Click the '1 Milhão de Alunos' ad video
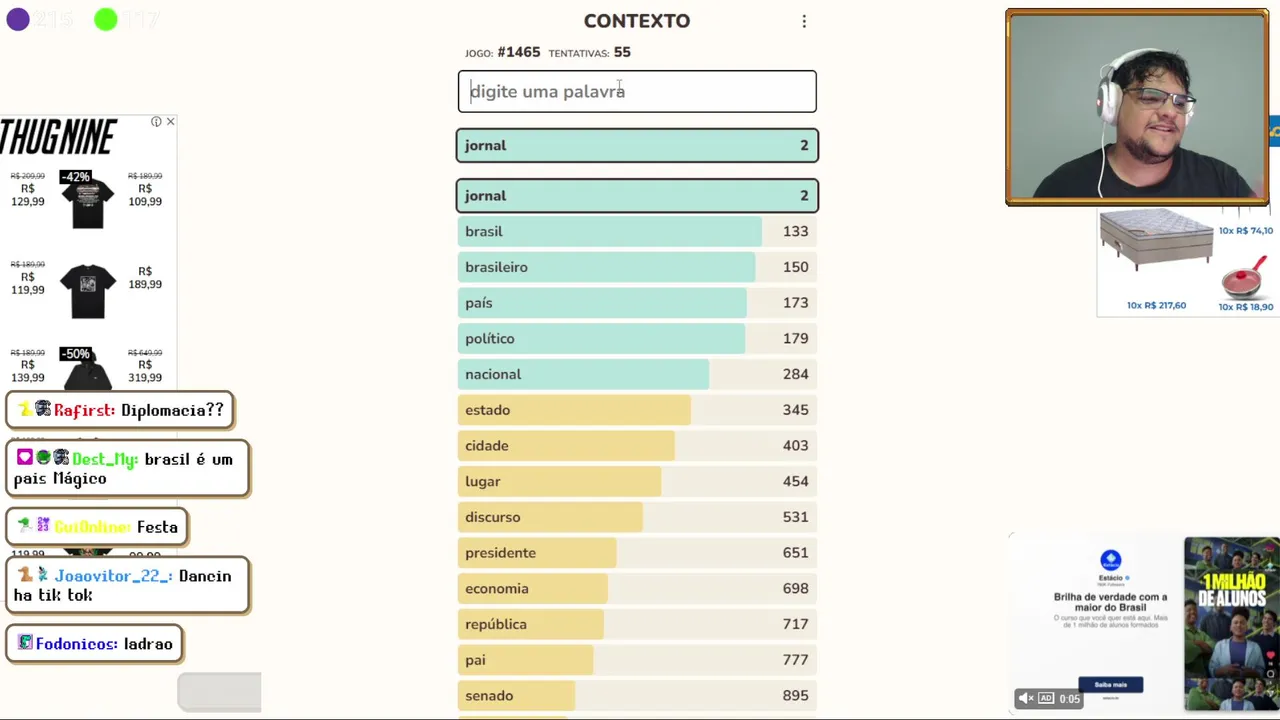1280x720 pixels. coord(1231,622)
